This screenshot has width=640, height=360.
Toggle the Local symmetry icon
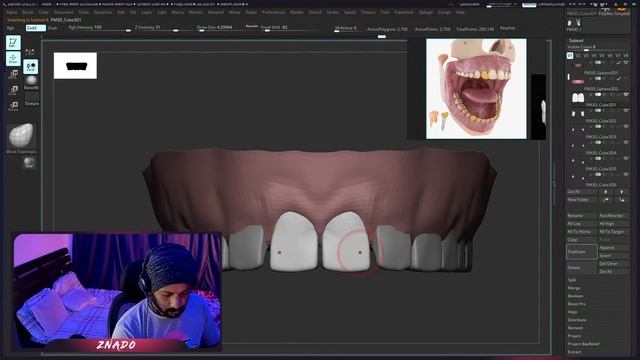[x=31, y=67]
